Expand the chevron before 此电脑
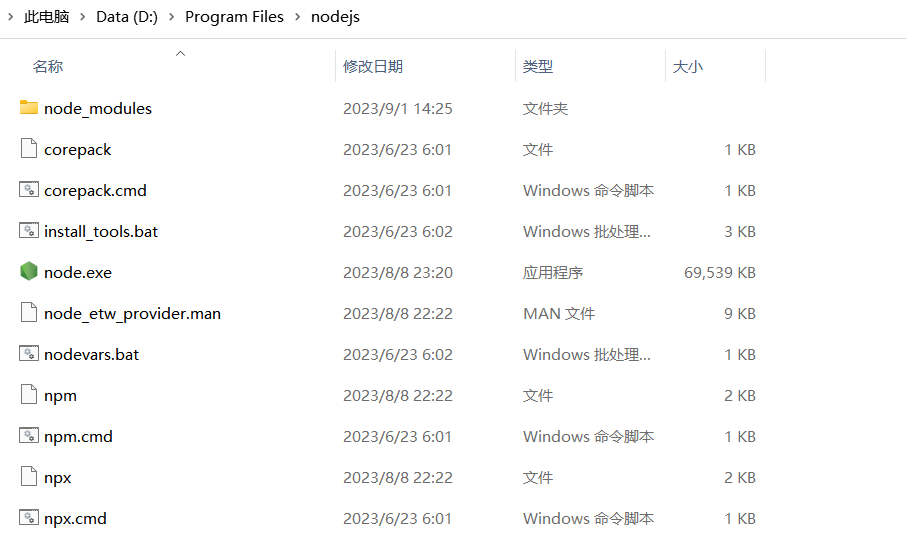The image size is (906, 545). [10, 17]
